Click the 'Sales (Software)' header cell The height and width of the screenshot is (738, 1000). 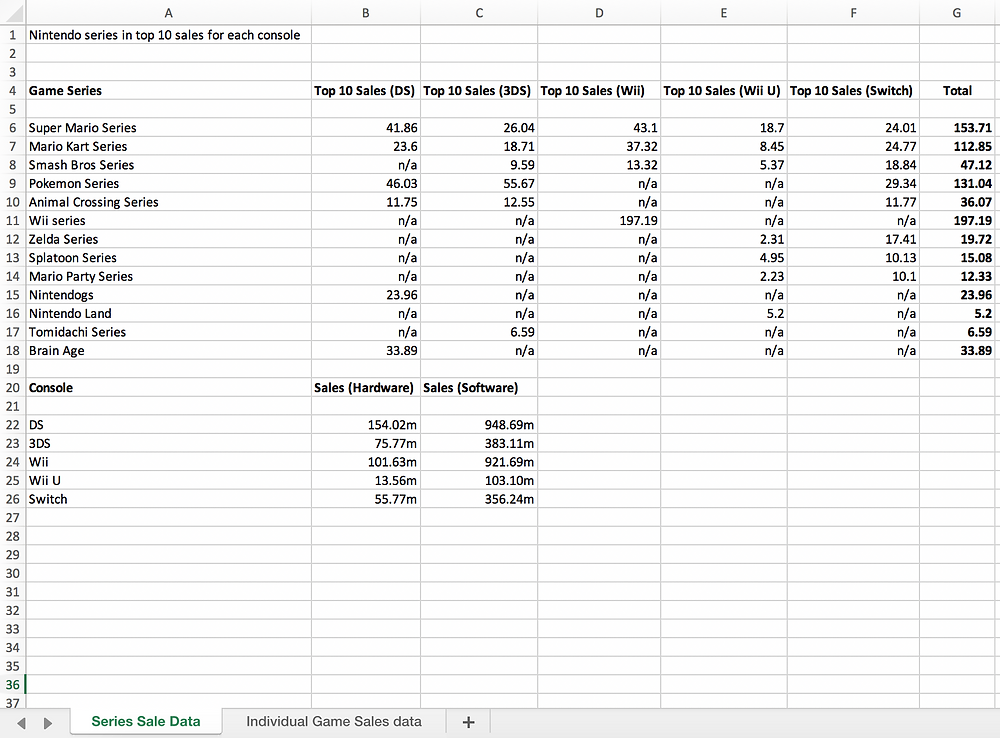pos(479,388)
